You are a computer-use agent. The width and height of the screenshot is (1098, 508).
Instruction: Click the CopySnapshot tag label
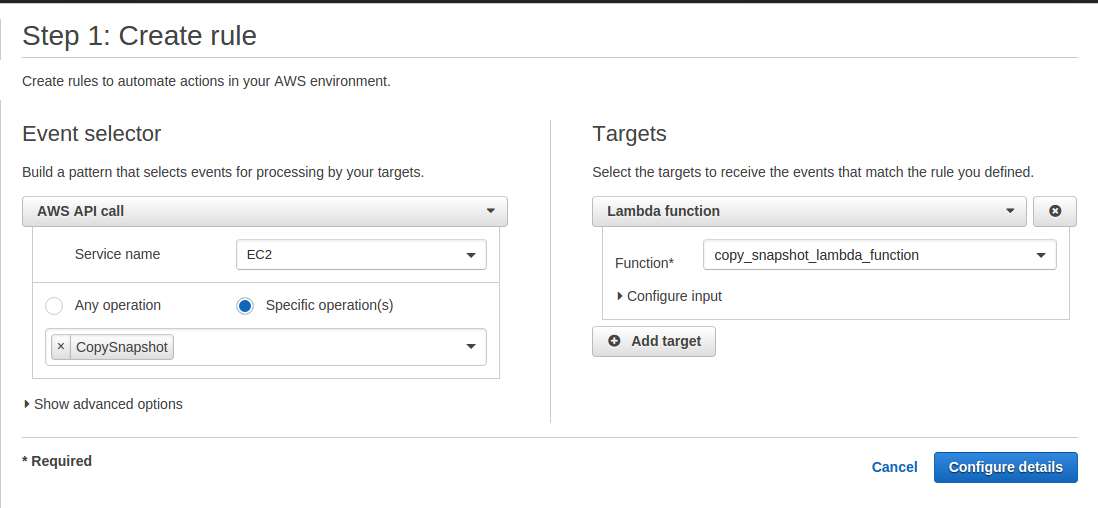[122, 347]
